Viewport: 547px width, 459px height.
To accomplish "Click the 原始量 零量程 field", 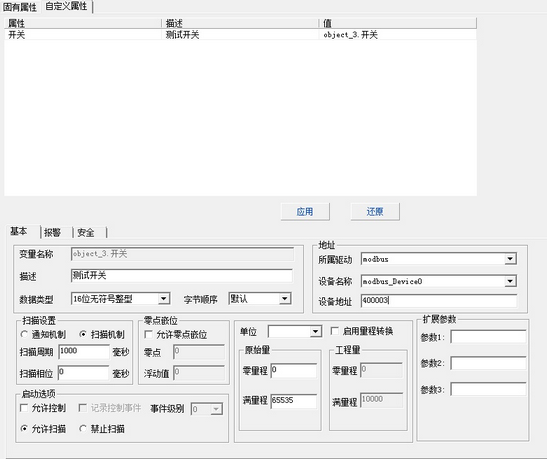I will [294, 370].
